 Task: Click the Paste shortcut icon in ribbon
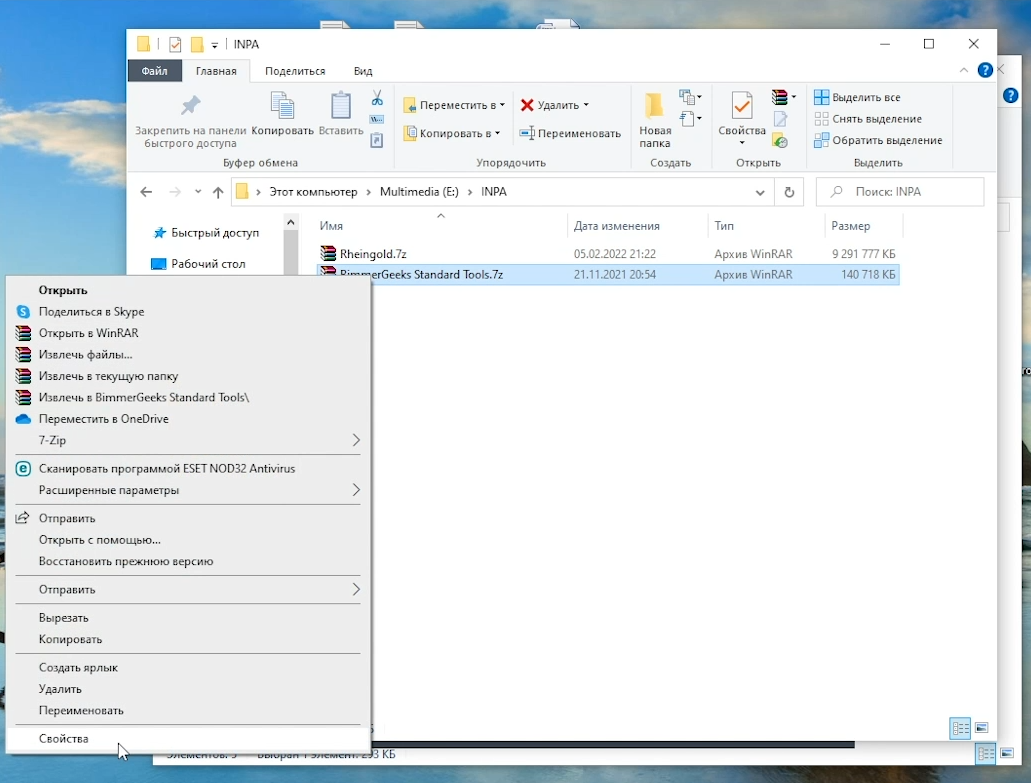(377, 140)
